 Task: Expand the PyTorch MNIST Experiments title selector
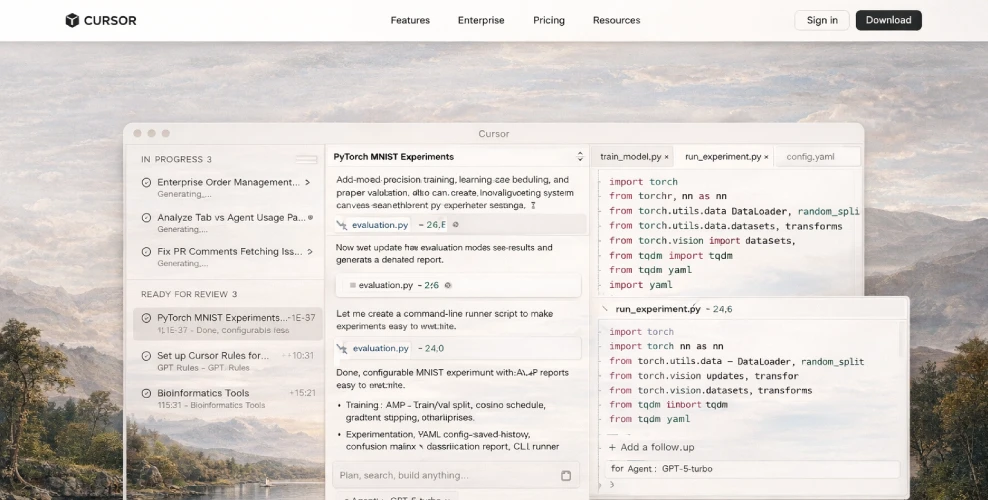coord(580,157)
